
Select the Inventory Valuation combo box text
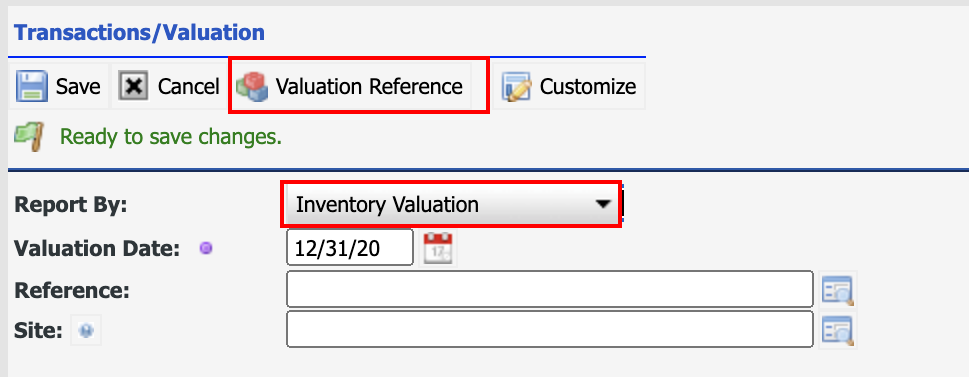(x=387, y=205)
